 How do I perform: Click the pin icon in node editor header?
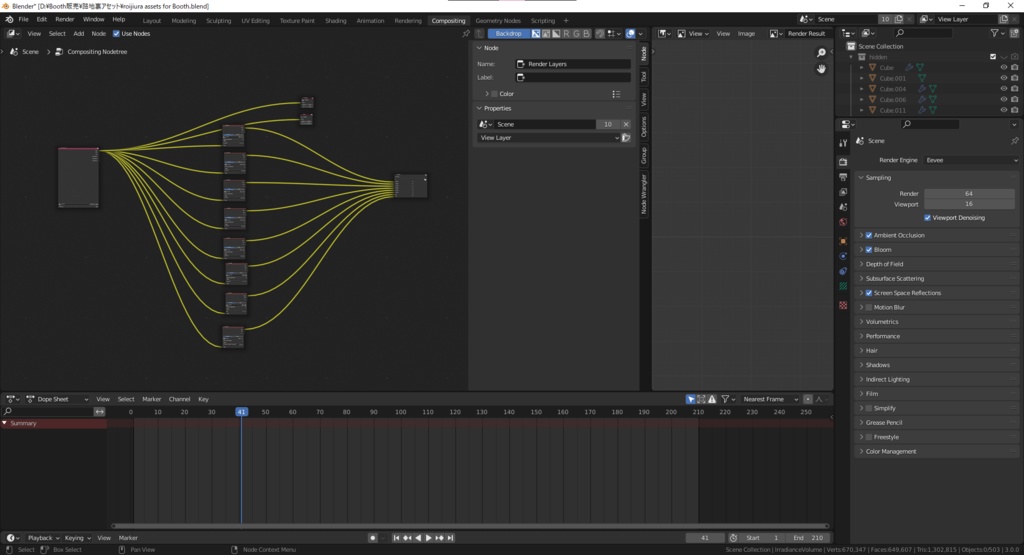465,33
